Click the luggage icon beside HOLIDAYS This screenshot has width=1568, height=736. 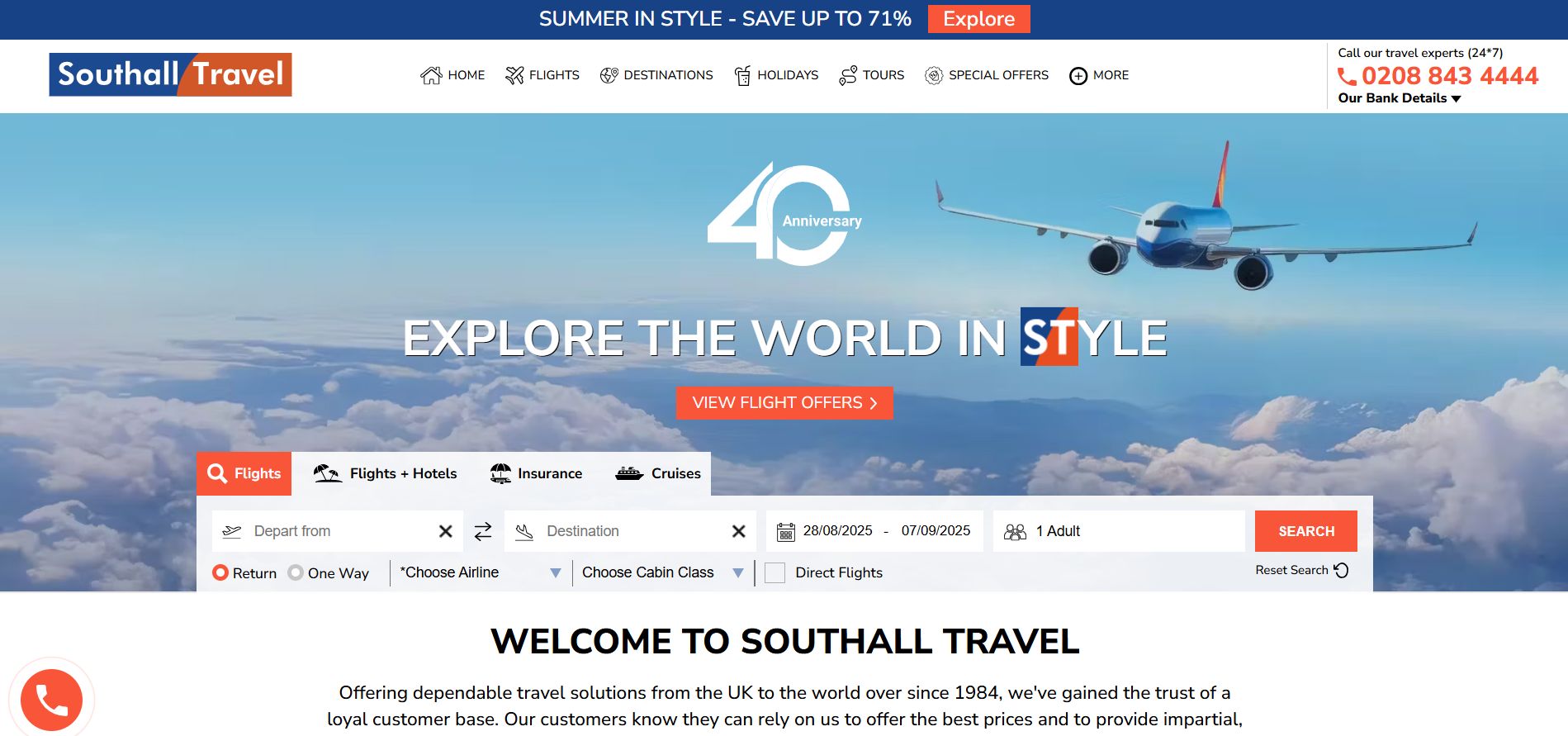pos(742,75)
